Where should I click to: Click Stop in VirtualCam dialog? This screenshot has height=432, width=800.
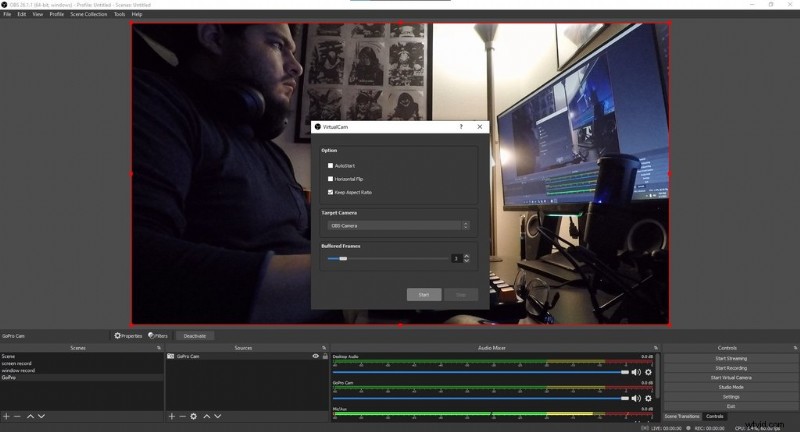tap(461, 295)
